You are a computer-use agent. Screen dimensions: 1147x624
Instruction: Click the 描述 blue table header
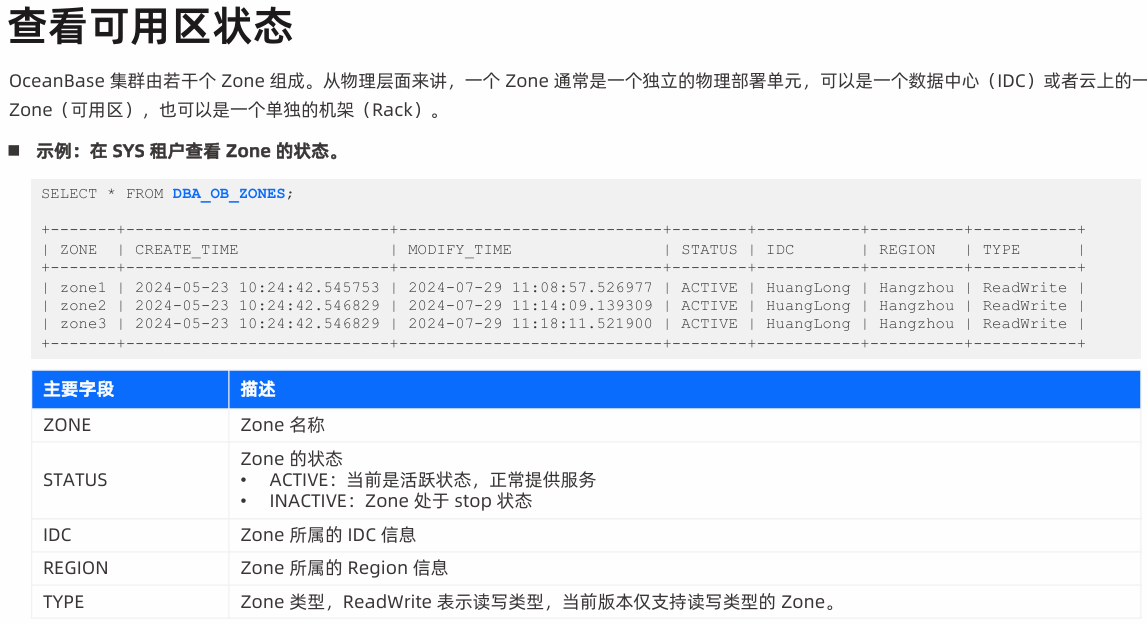click(258, 389)
